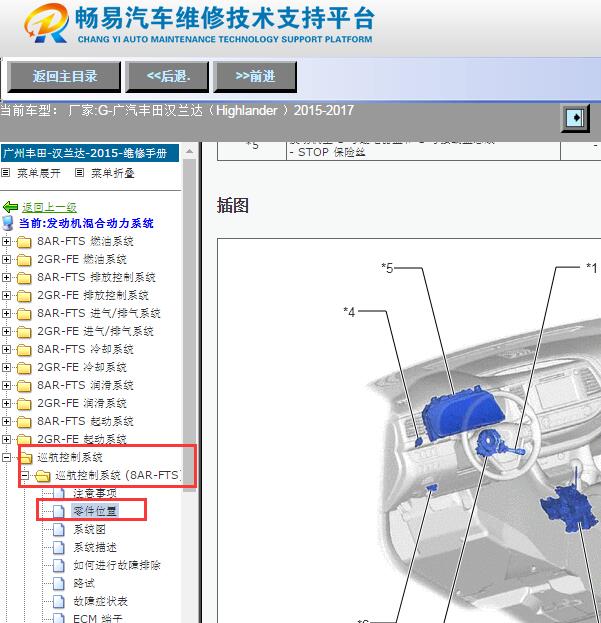Click the page icon beside 如何进行故障排除
Screen dimensions: 601x623
tap(59, 565)
